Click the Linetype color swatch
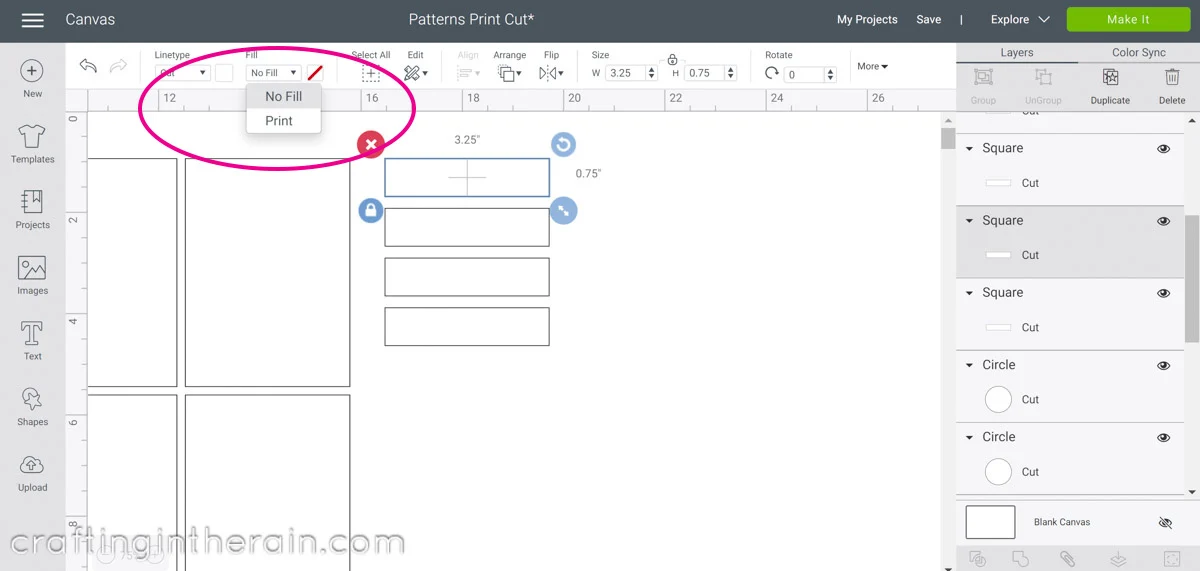The height and width of the screenshot is (571, 1200). click(224, 73)
